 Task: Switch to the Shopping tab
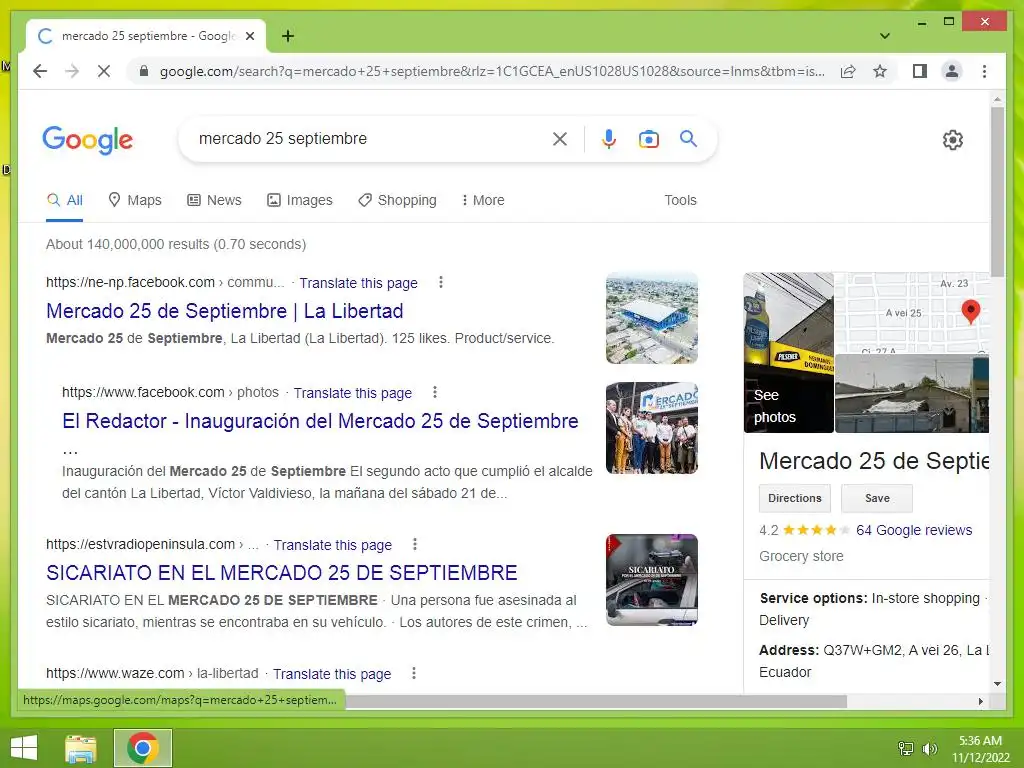click(397, 200)
